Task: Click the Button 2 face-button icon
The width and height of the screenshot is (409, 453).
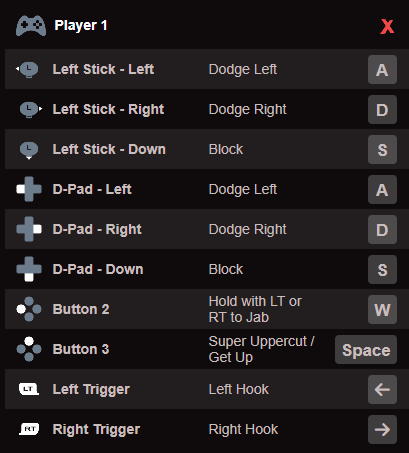Action: click(29, 309)
